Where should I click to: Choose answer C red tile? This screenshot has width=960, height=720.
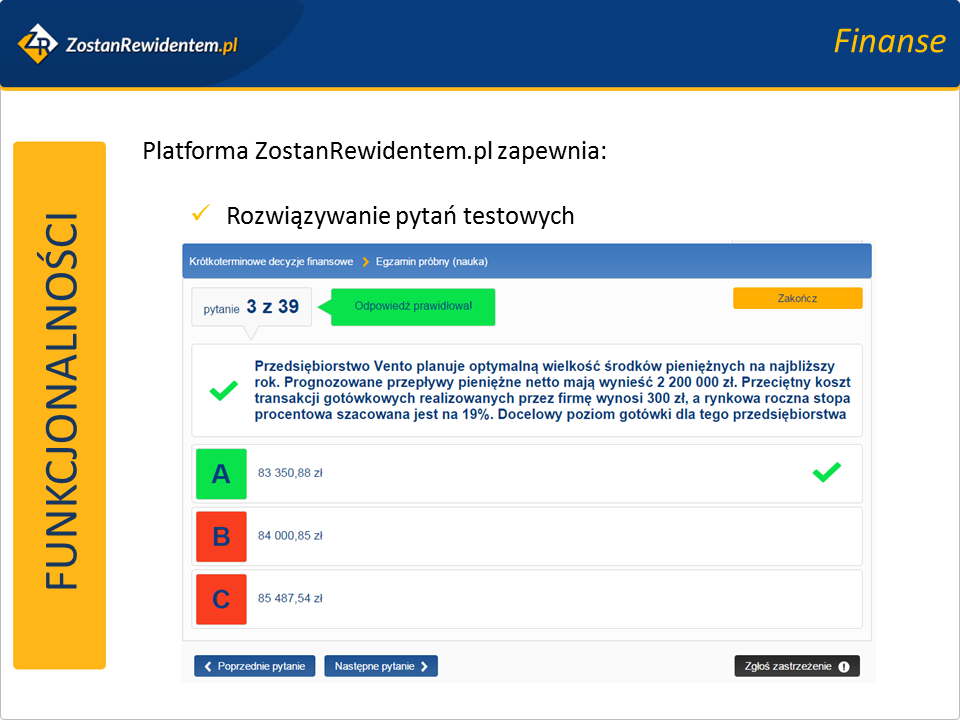221,599
